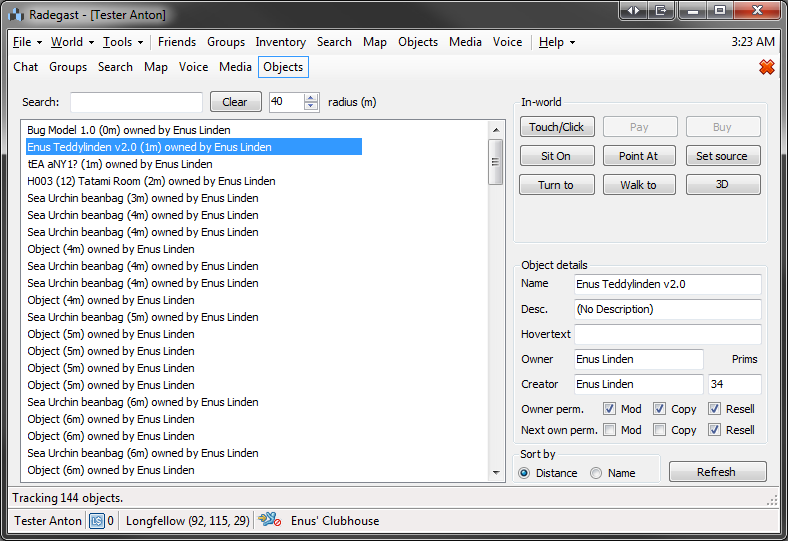Toggle Next own perm. Resell checkbox
The width and height of the screenshot is (788, 541).
point(714,430)
